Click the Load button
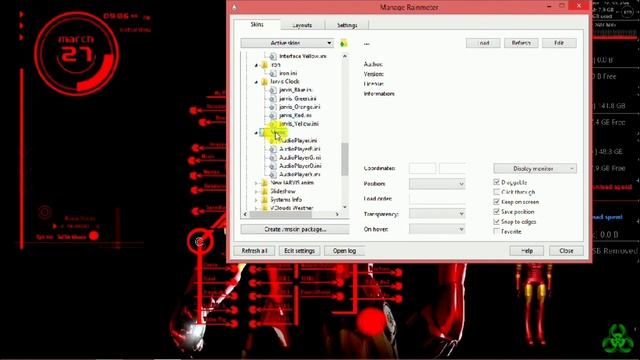Image resolution: width=640 pixels, height=360 pixels. 483,43
